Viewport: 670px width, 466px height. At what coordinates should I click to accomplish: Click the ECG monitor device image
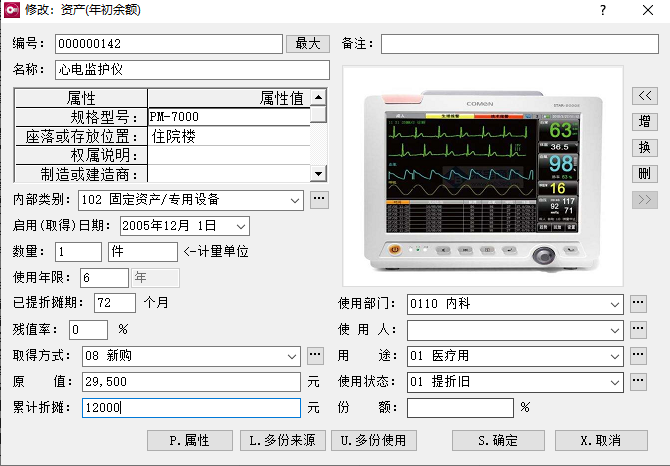point(482,176)
